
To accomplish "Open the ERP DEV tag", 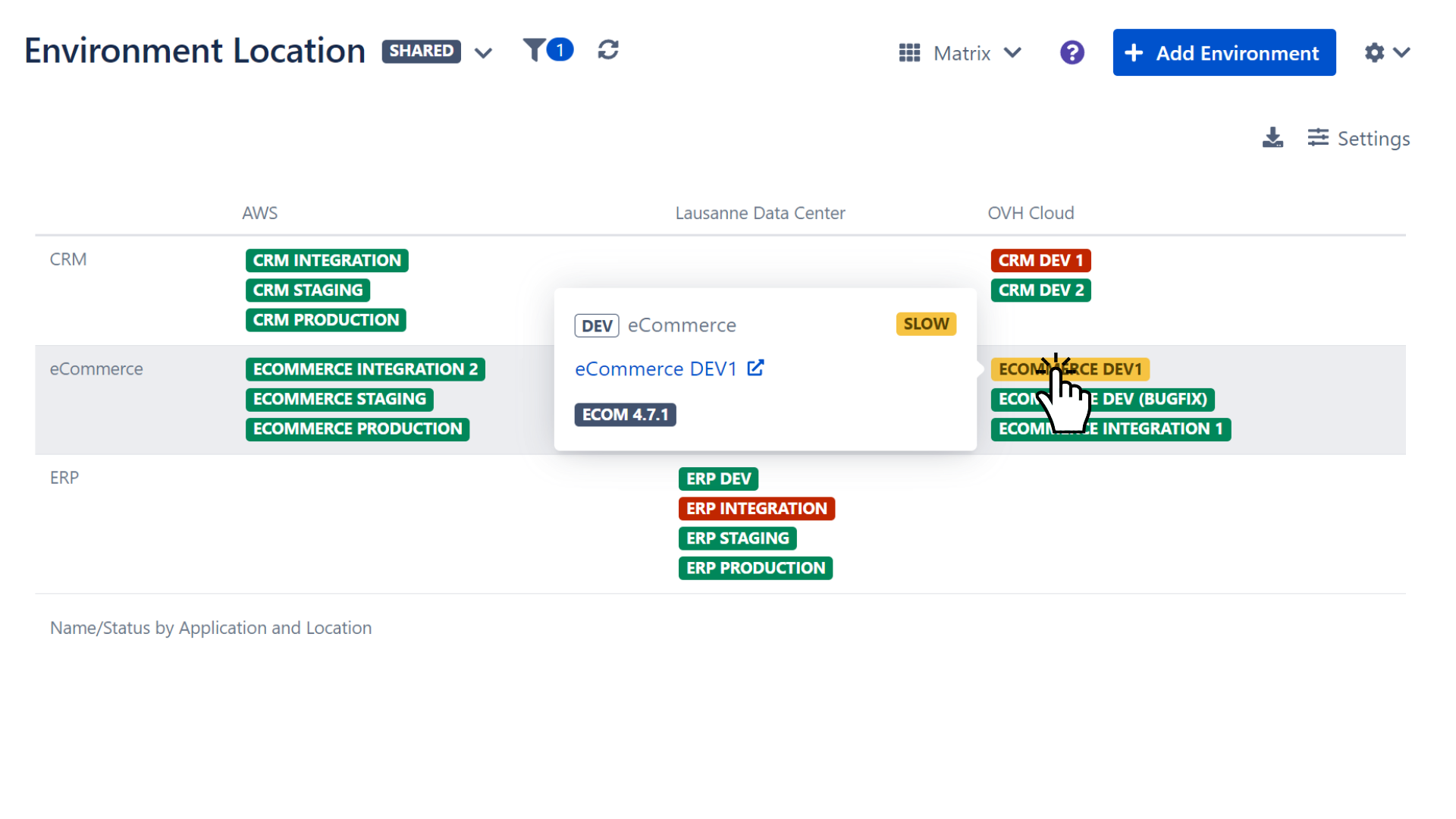I will tap(718, 479).
